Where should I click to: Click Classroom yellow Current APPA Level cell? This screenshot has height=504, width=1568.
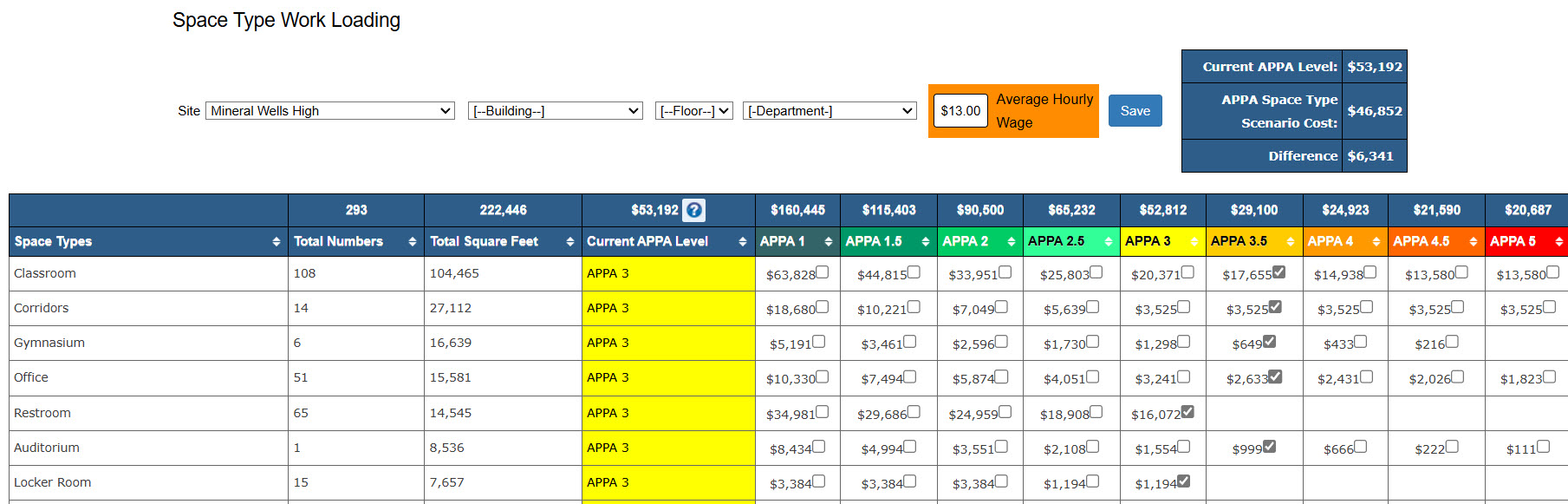(668, 273)
